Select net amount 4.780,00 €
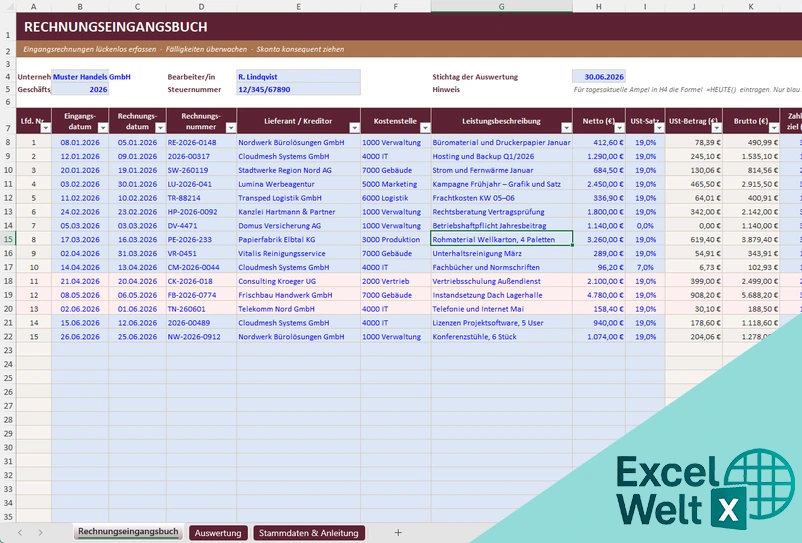802x543 pixels. pos(598,295)
